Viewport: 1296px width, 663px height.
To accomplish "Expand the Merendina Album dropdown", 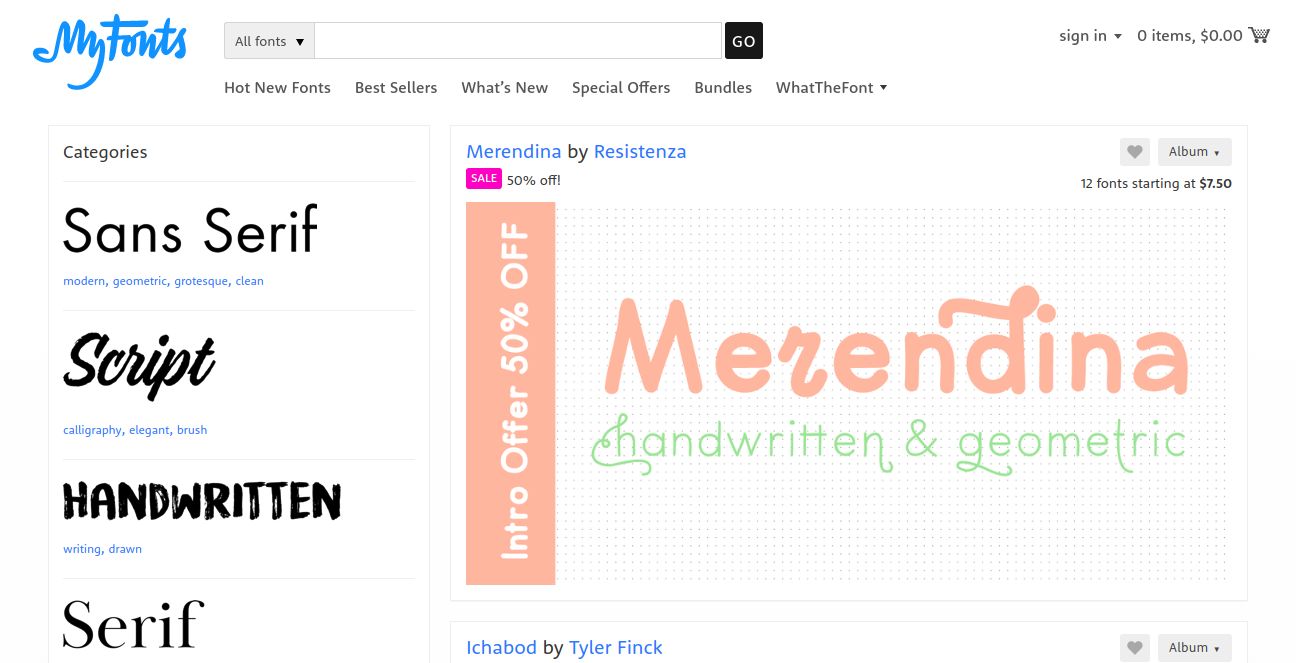I will tap(1194, 152).
